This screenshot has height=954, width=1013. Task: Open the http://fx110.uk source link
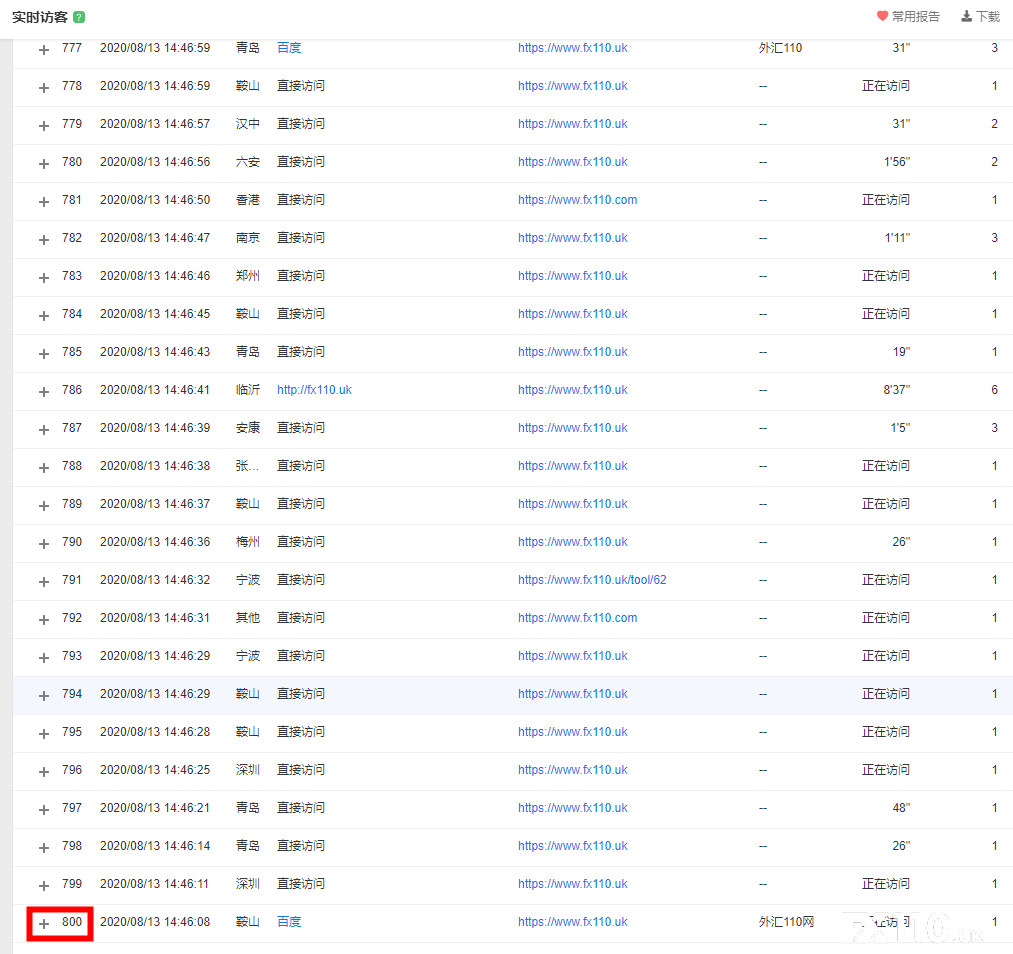click(x=314, y=390)
